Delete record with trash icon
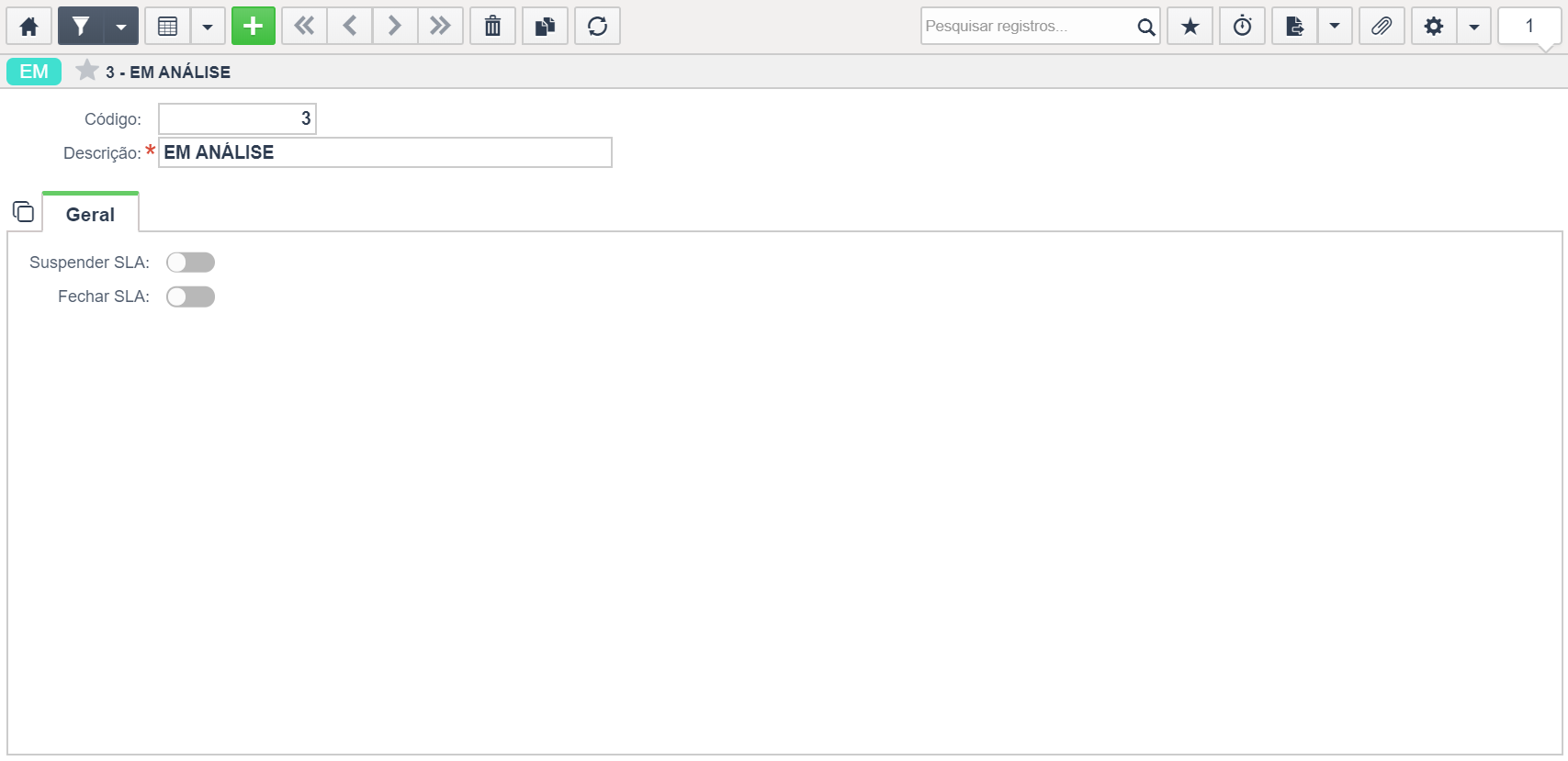The image size is (1568, 761). [x=493, y=26]
